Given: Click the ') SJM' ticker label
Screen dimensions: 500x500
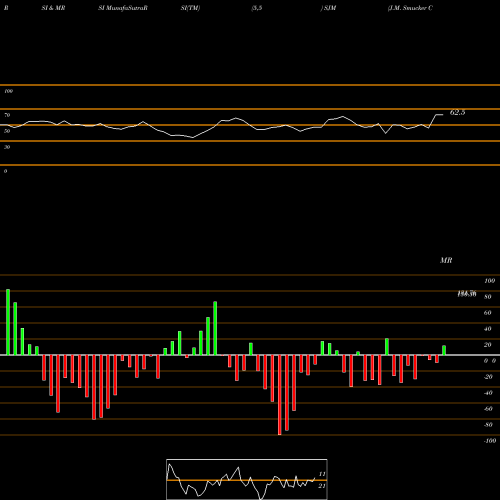Looking at the screenshot, I should tap(328, 8).
